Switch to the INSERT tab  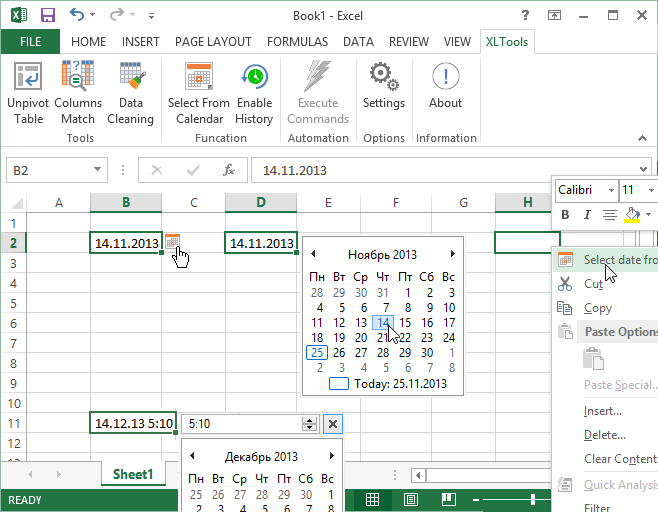pyautogui.click(x=141, y=42)
